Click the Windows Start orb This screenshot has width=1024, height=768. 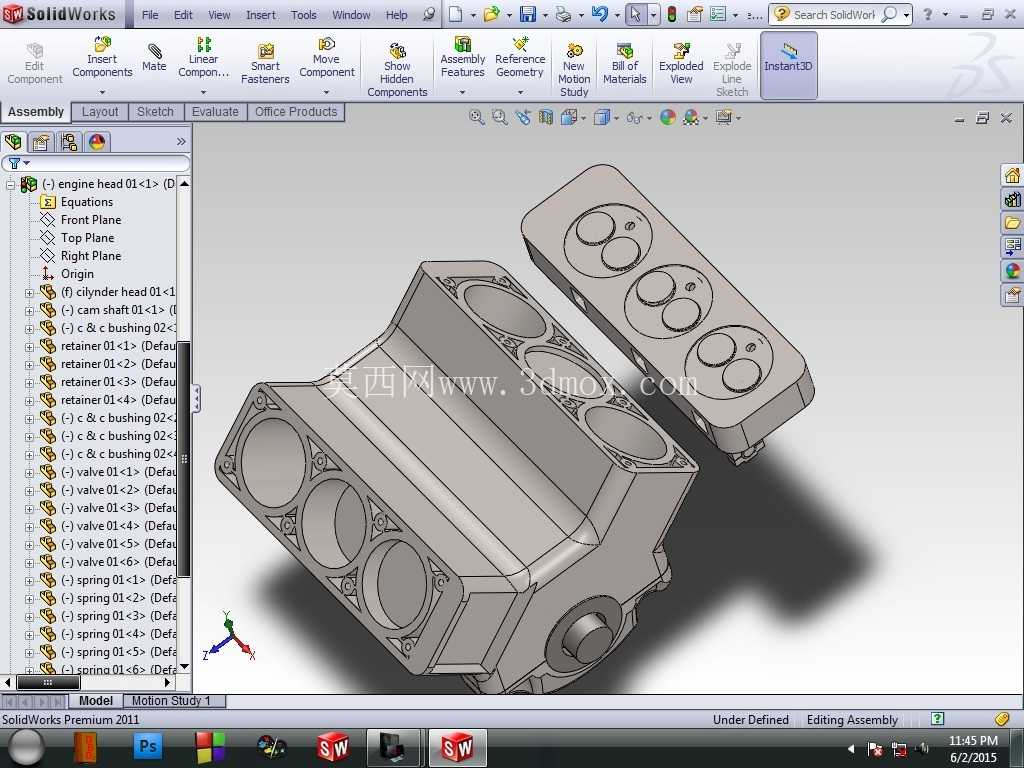tap(27, 746)
